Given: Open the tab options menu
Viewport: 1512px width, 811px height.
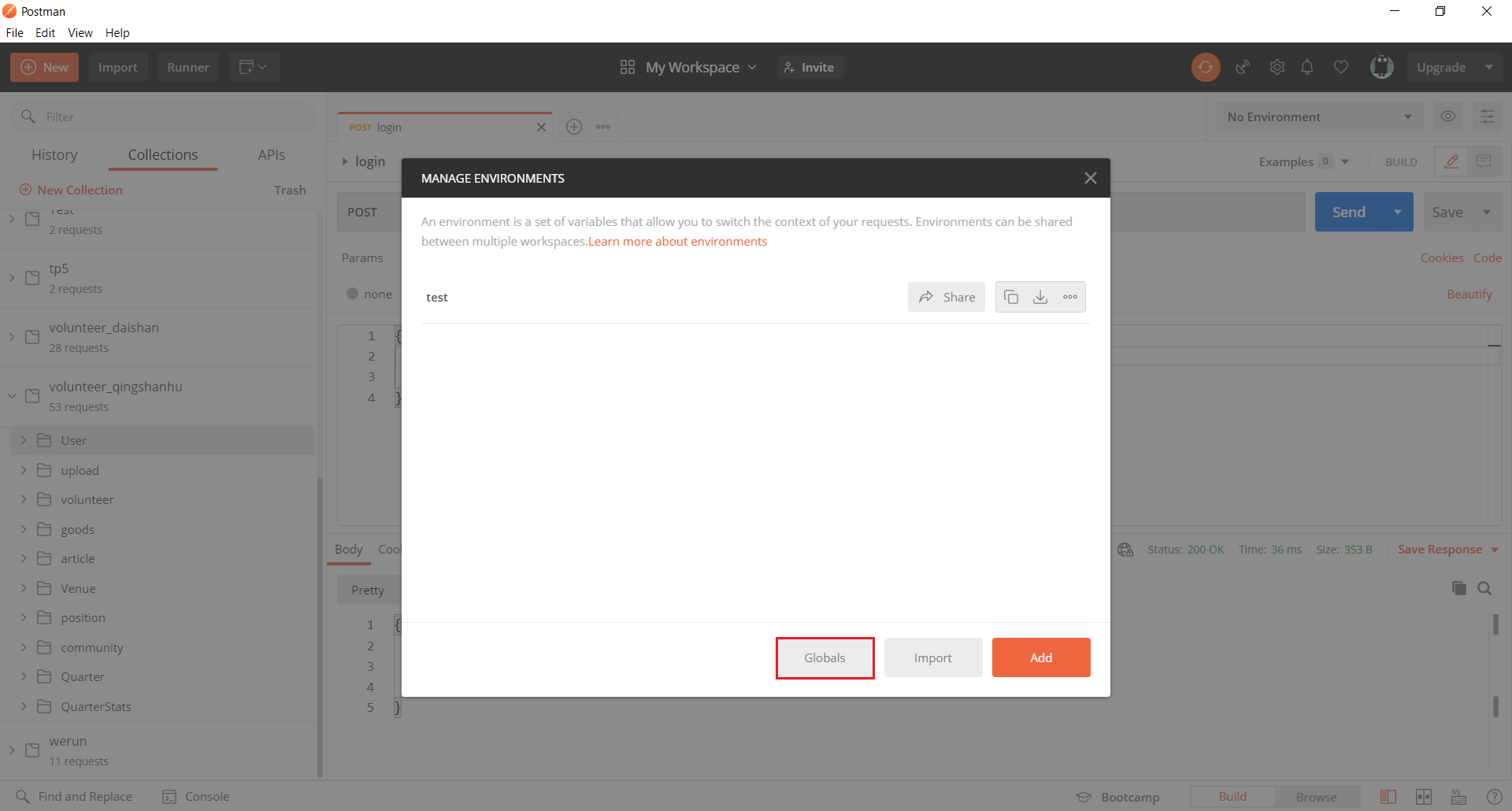Looking at the screenshot, I should point(603,127).
